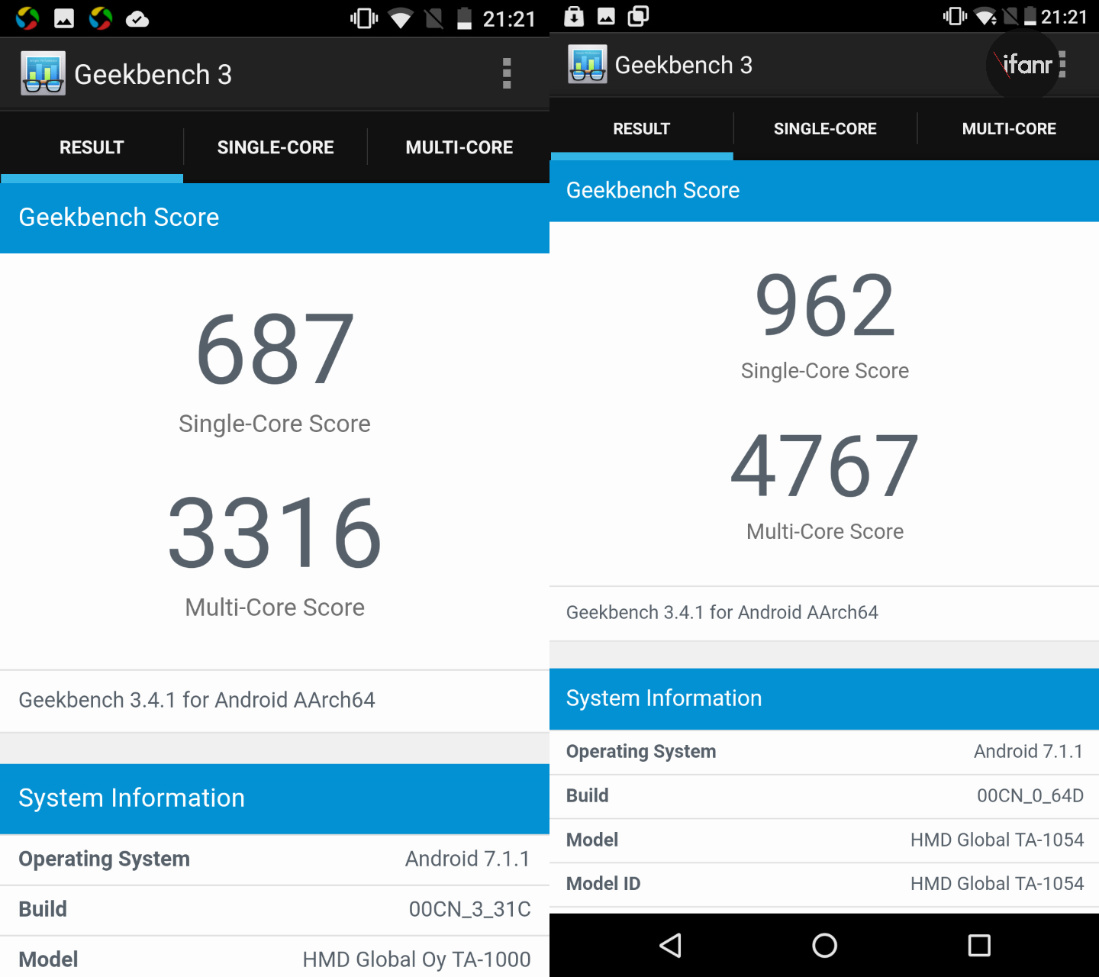Tap the Geekbench 3 app icon on left screen
Viewport: 1099px width, 977px height.
pos(43,74)
